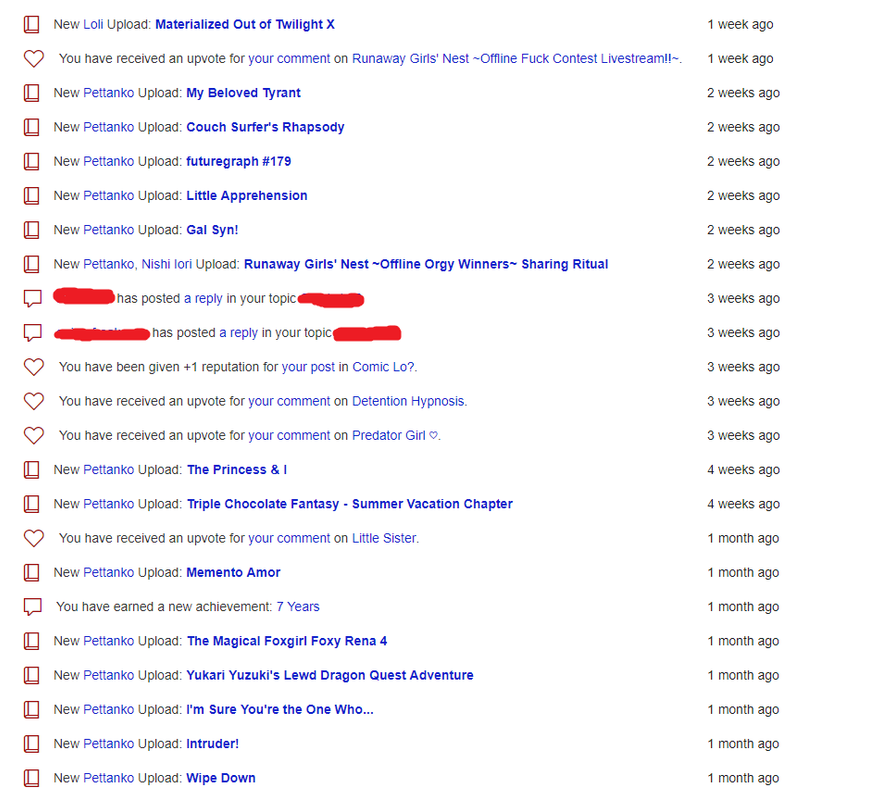This screenshot has height=800, width=882.
Task: Click the book icon next to Couch Surfer's Rhapsody
Action: pos(32,127)
